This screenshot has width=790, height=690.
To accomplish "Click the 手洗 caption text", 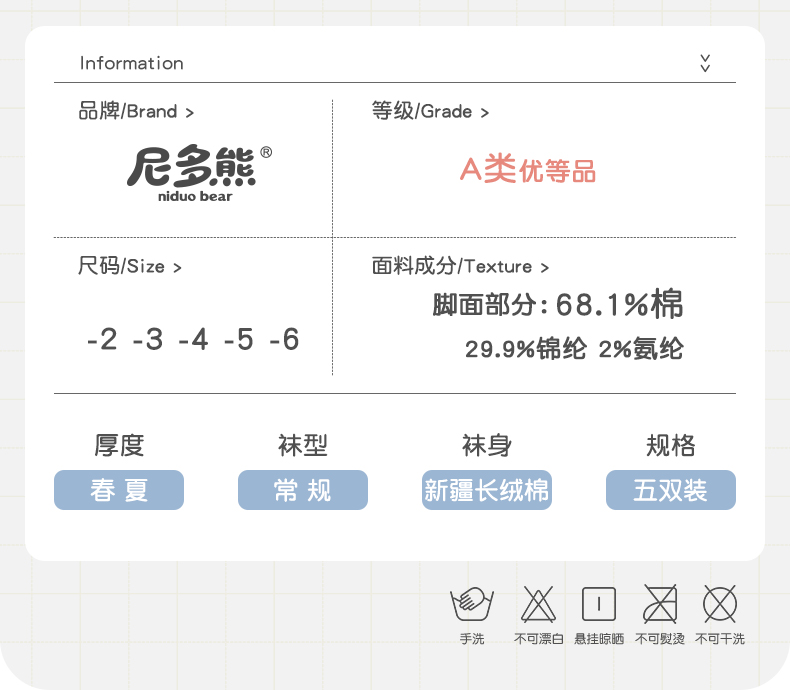I will 472,639.
